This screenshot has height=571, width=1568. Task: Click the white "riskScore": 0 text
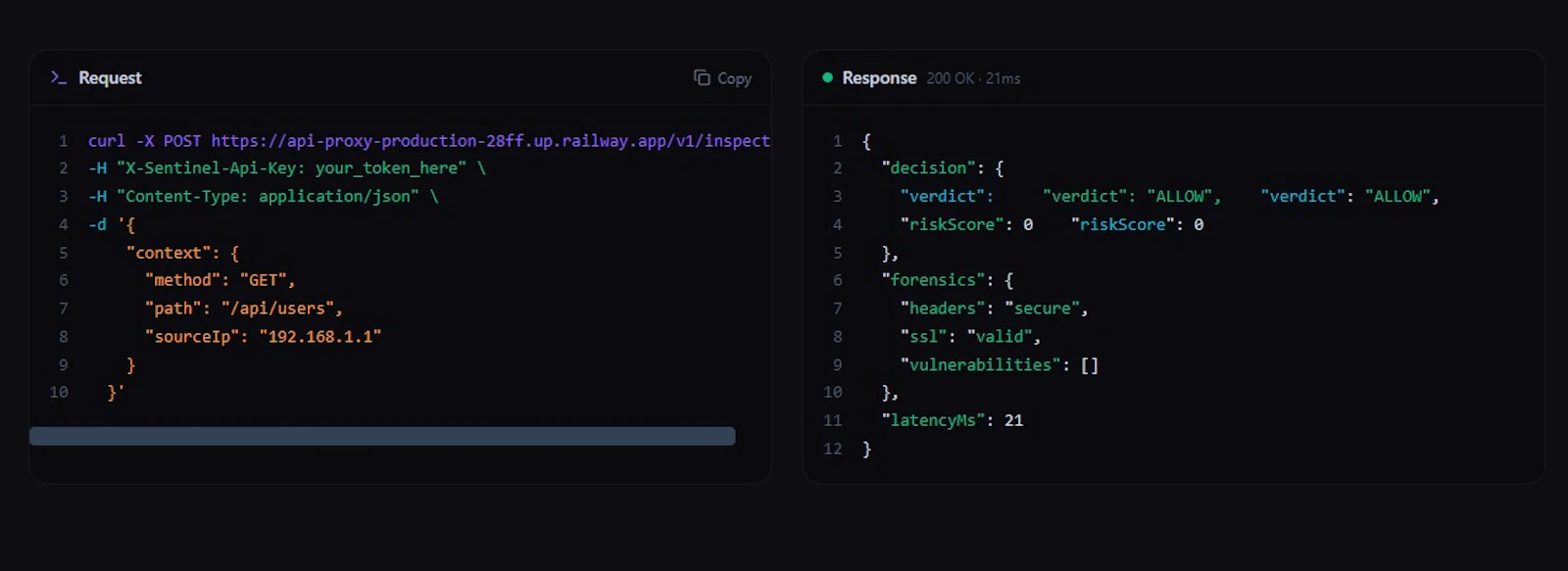(x=966, y=225)
